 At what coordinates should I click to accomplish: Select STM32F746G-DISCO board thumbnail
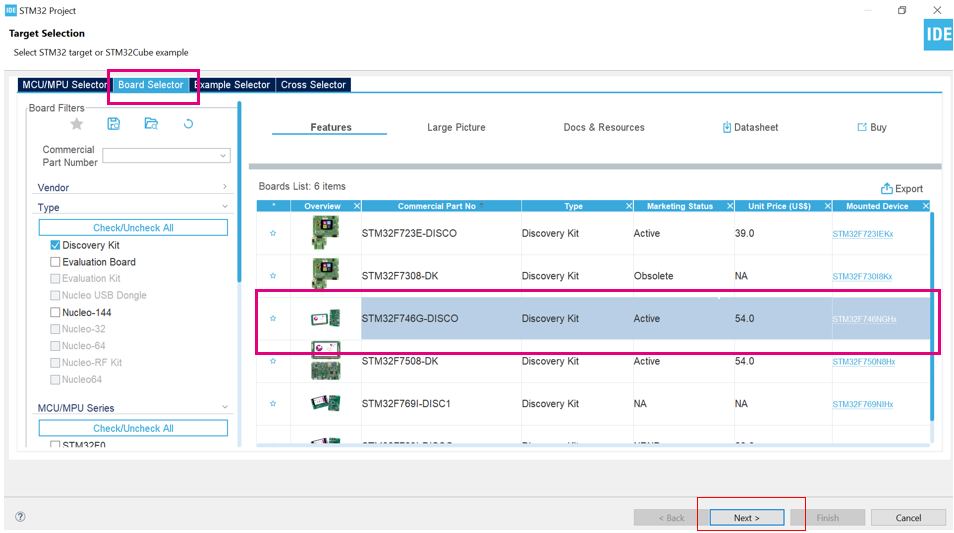point(326,318)
